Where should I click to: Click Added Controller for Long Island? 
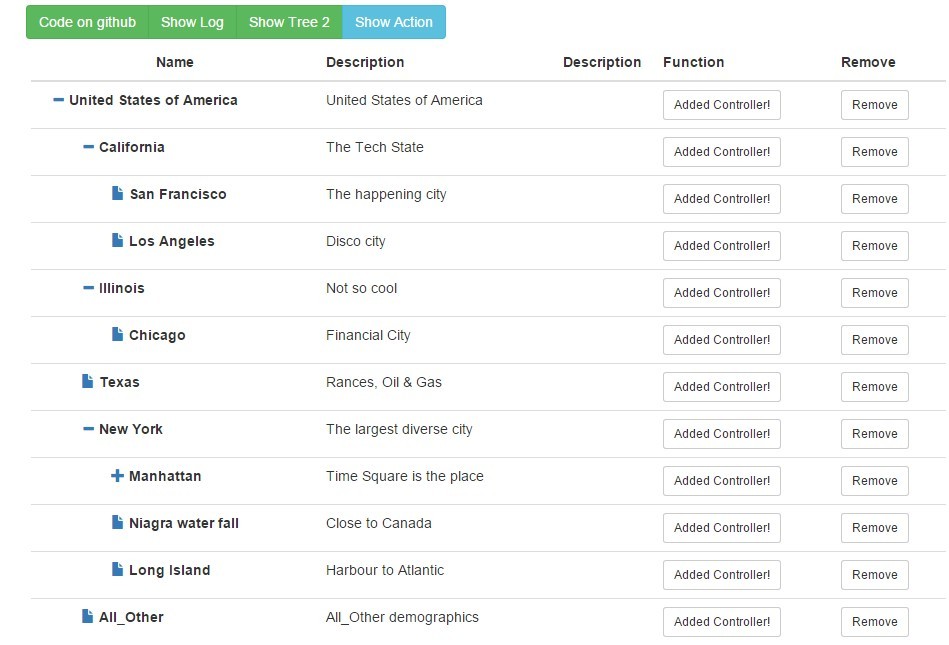click(721, 575)
